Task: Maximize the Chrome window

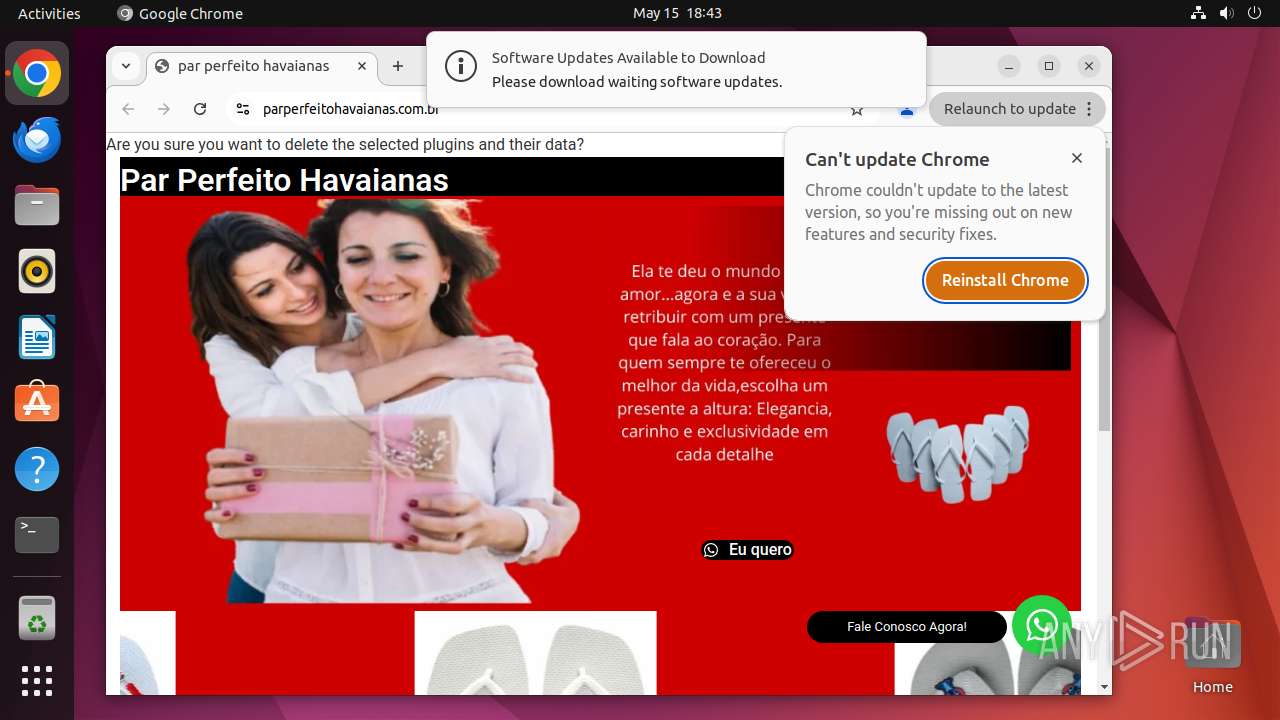Action: coord(1049,66)
